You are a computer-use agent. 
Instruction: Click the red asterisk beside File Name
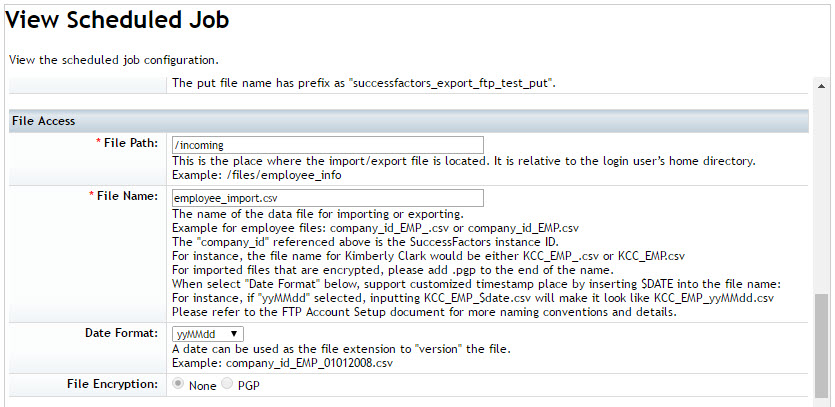[91, 194]
